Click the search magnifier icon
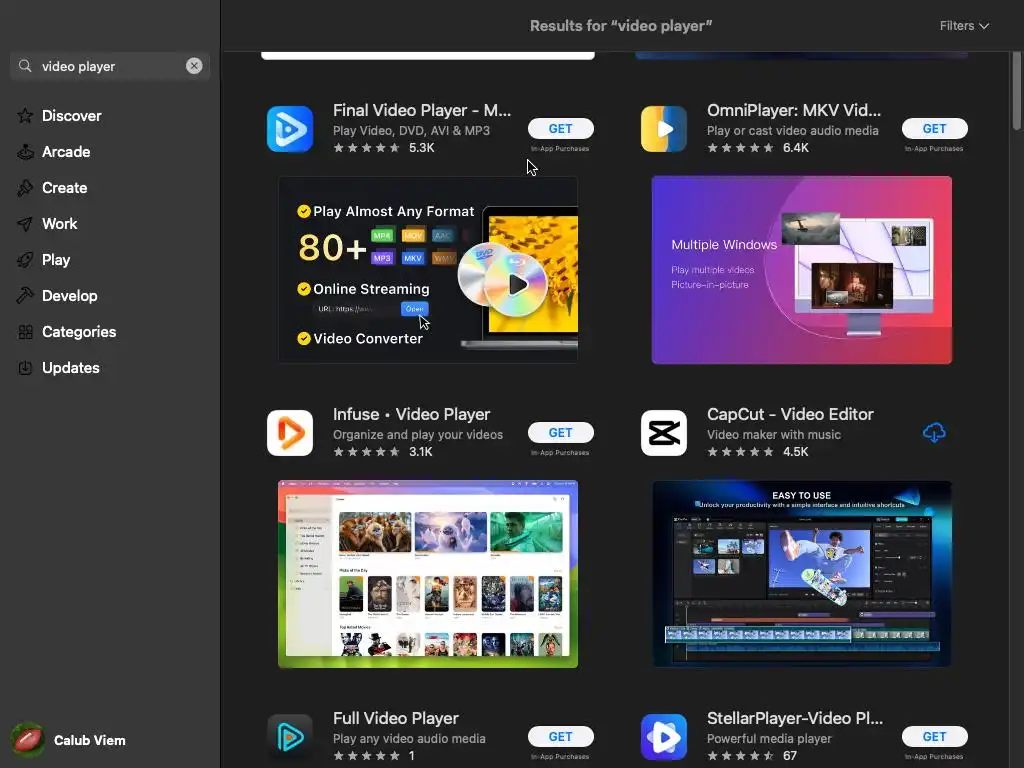1024x768 pixels. click(x=25, y=66)
